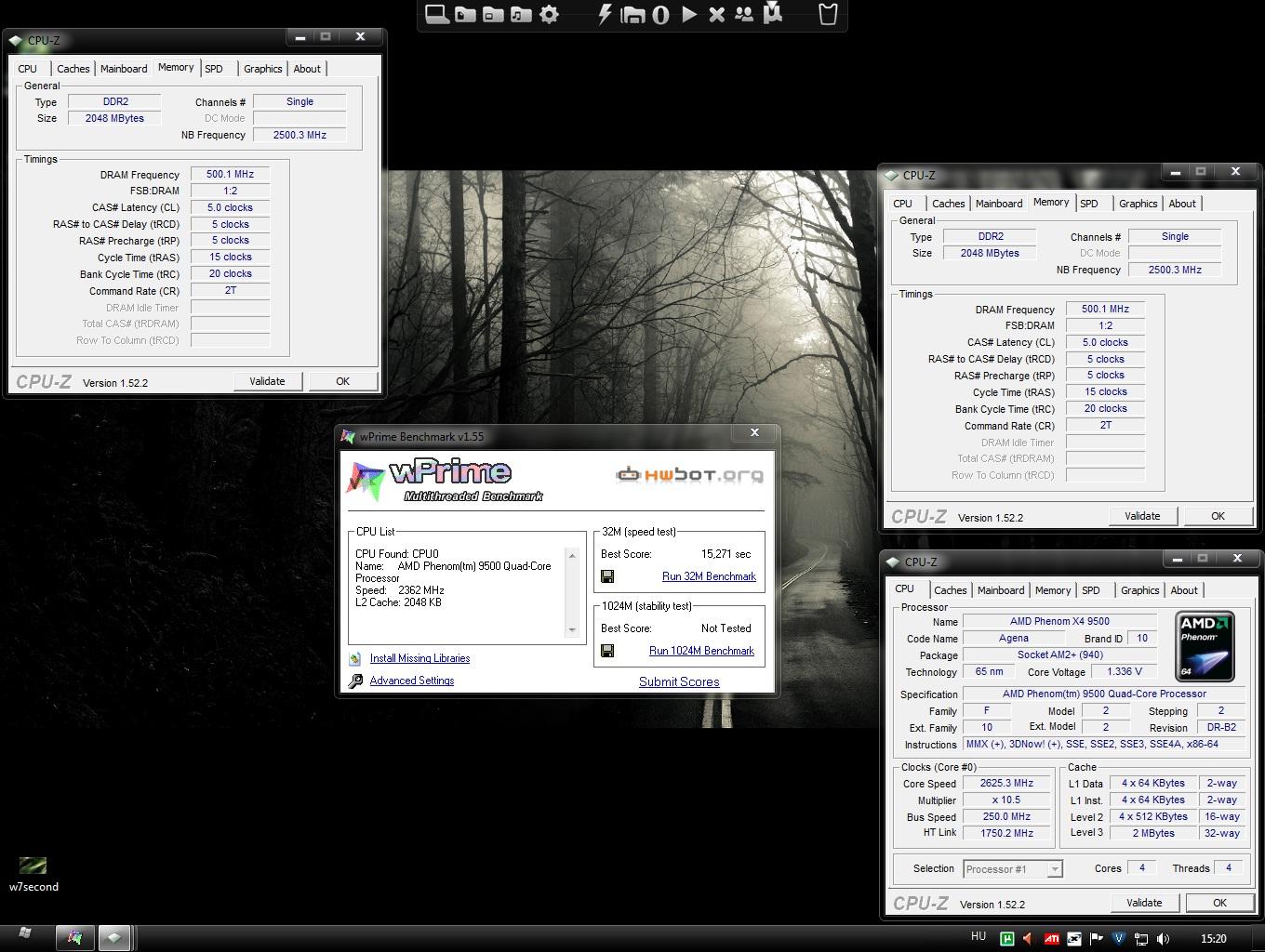Image resolution: width=1265 pixels, height=952 pixels.
Task: Open Caches tab in middle-right CPU-Z window
Action: point(948,204)
